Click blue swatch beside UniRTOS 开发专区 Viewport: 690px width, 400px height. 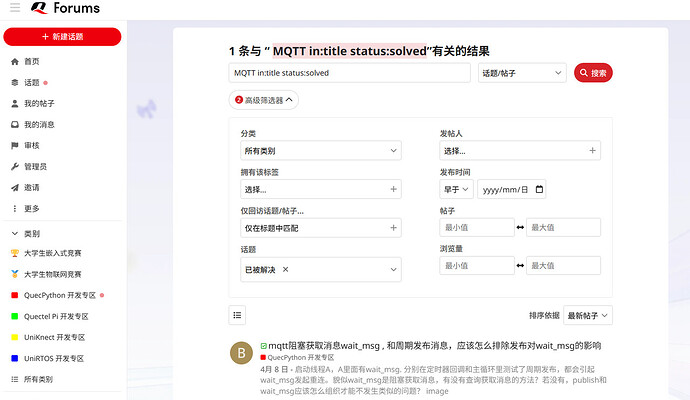click(x=15, y=358)
